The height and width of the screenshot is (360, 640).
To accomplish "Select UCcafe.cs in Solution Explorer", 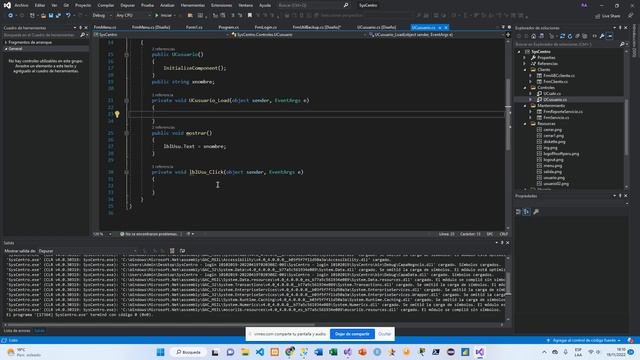I will click(552, 93).
